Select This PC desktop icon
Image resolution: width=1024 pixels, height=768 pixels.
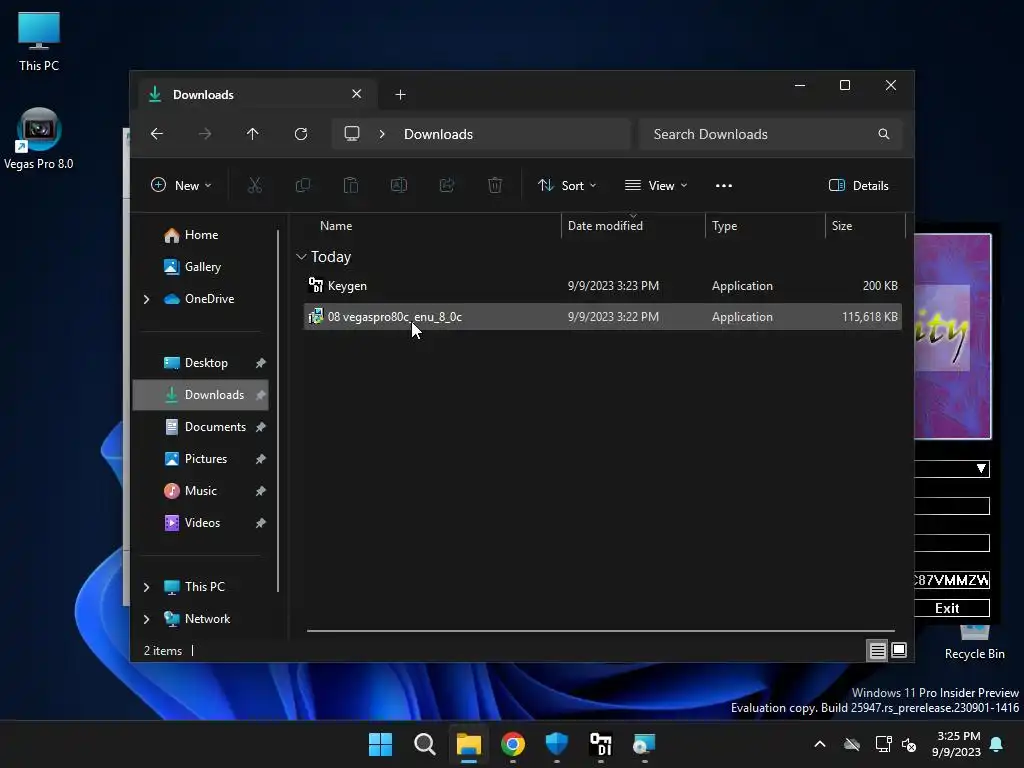pos(39,42)
